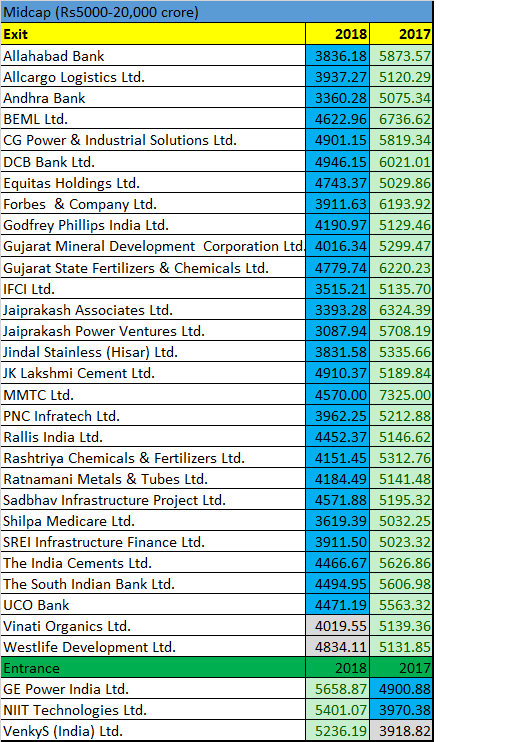511x742 pixels.
Task: Click the value 6220.23
Action: click(401, 268)
